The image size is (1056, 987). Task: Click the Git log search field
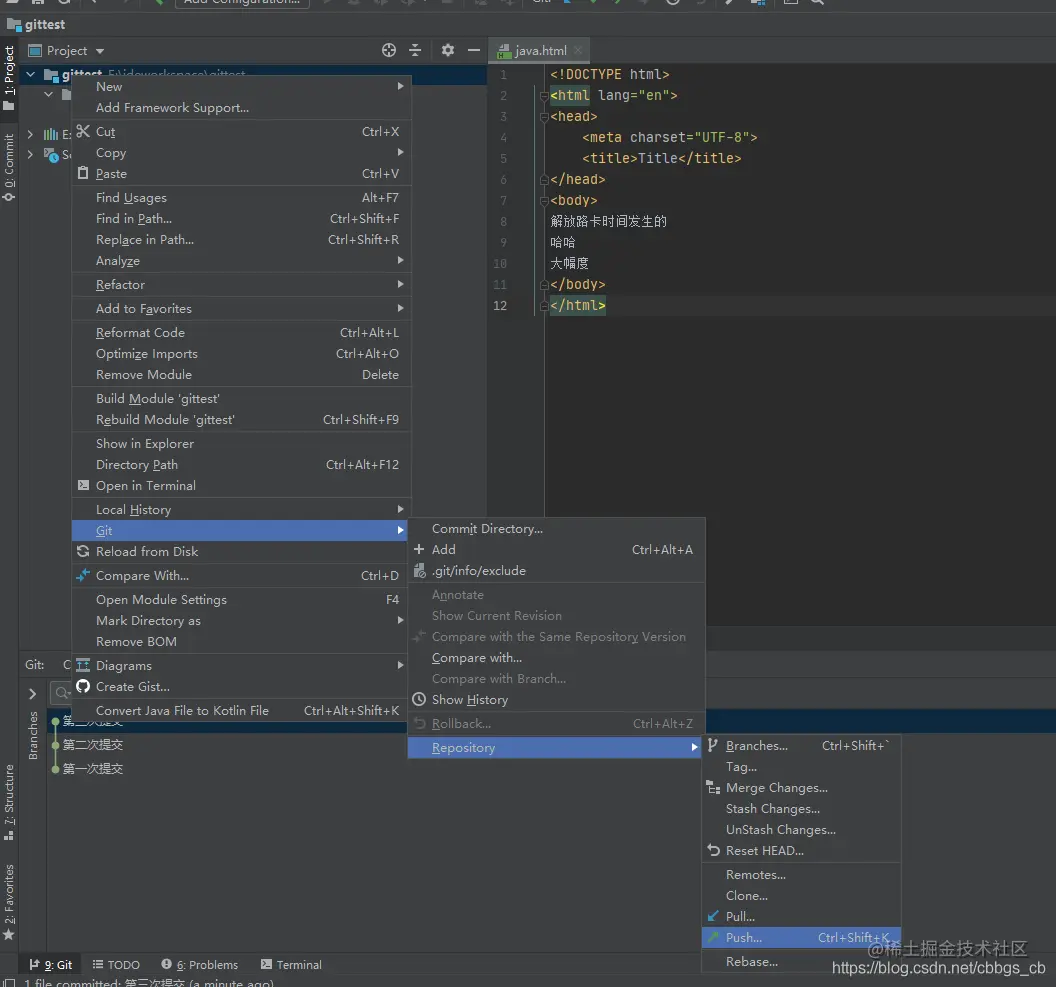pyautogui.click(x=61, y=692)
